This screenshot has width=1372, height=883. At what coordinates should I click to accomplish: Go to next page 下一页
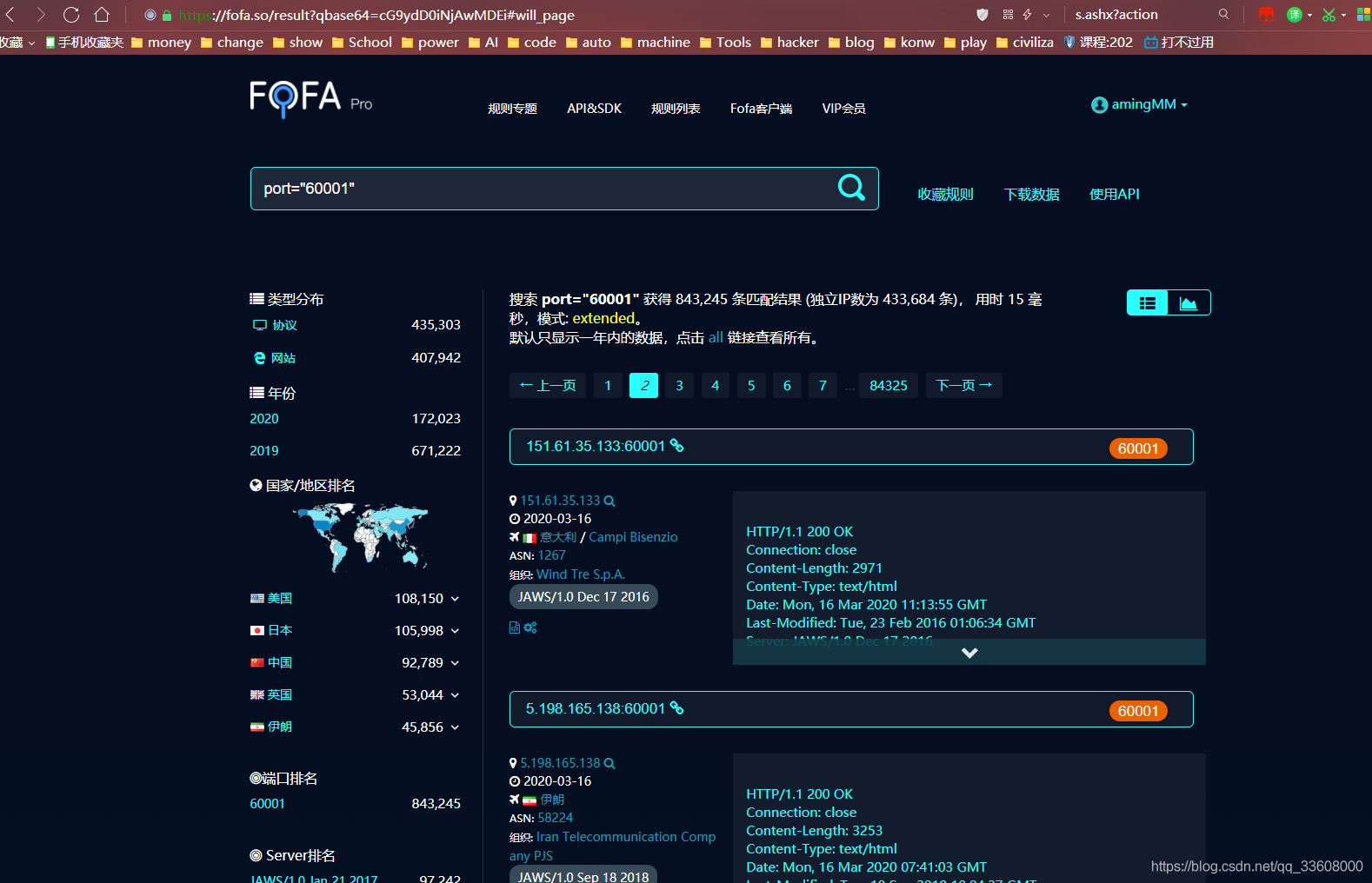pyautogui.click(x=964, y=386)
